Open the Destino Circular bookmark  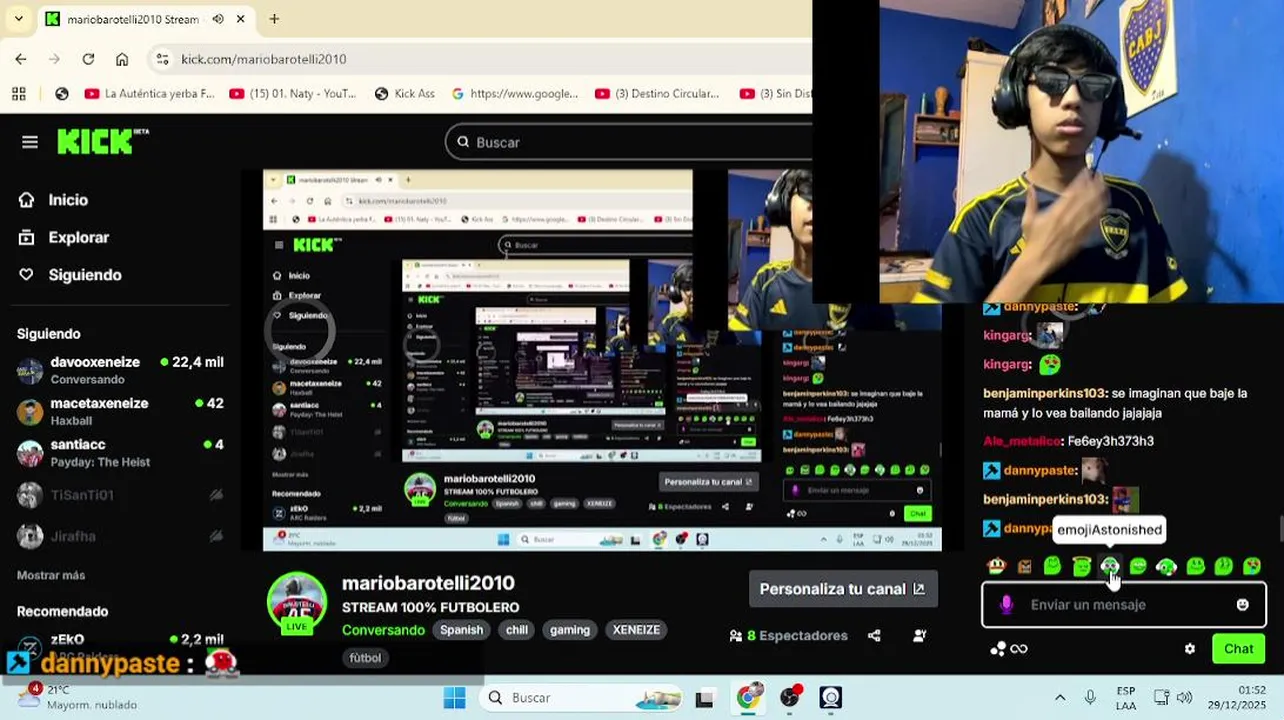[x=658, y=94]
